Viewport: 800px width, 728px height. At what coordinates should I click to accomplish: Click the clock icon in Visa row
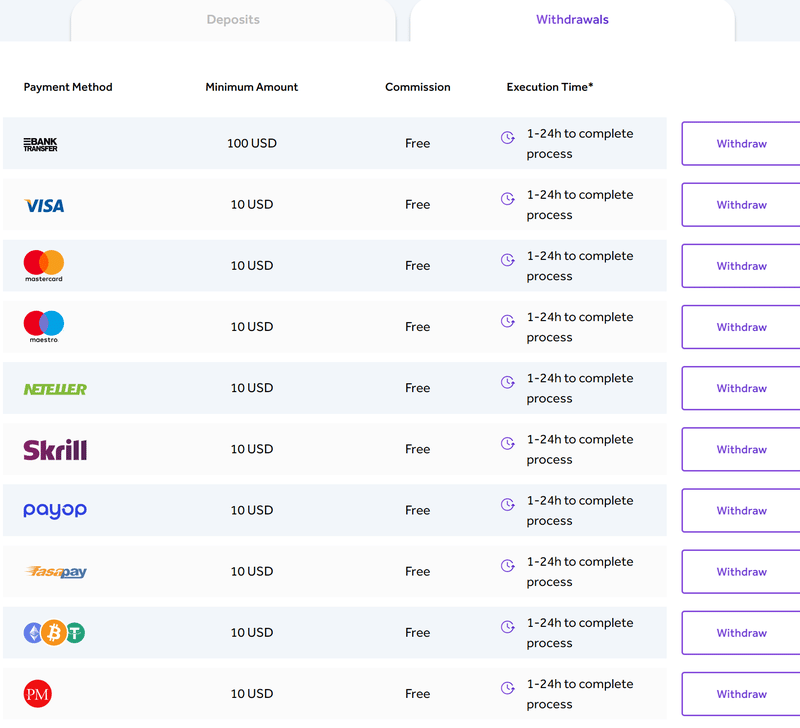(x=508, y=198)
